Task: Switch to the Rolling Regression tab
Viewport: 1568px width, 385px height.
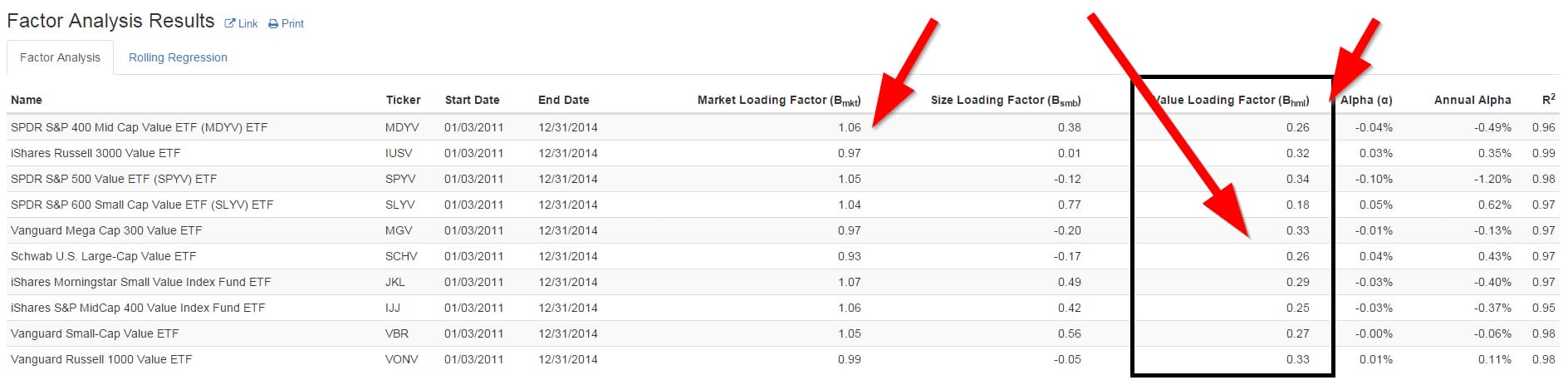Action: [x=178, y=57]
